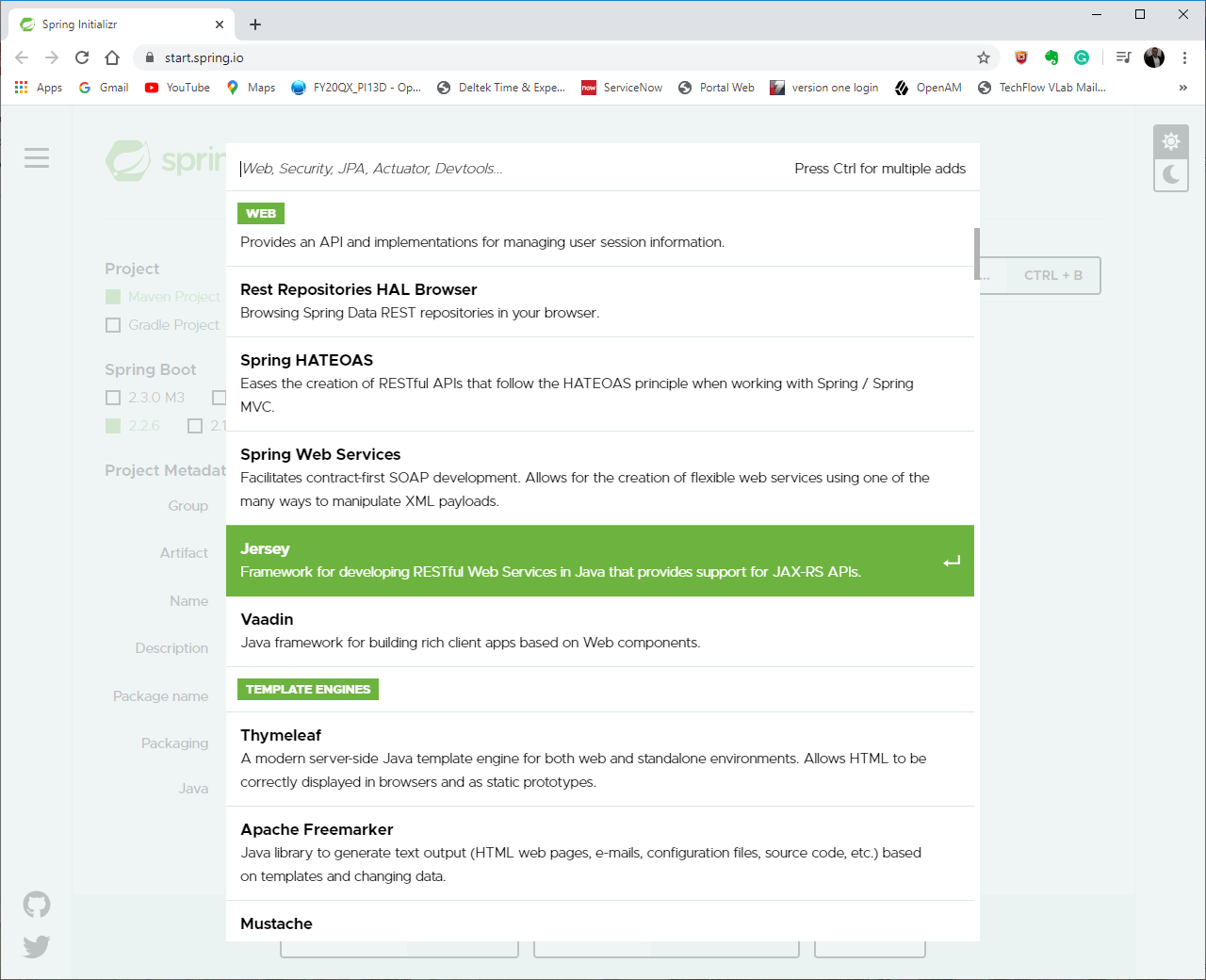Bookmark this page with the star icon
1206x980 pixels.
click(x=984, y=57)
